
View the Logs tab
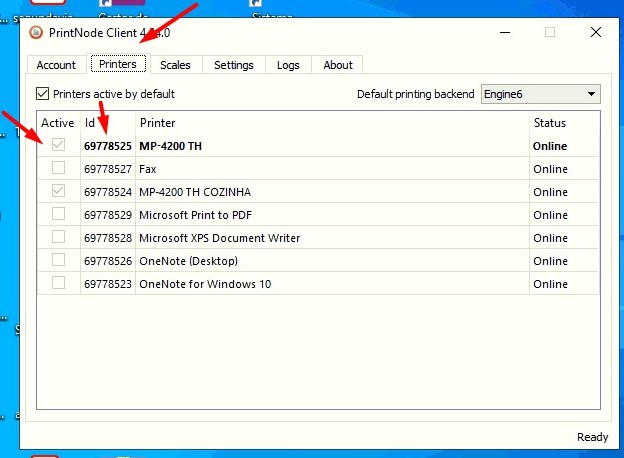click(x=288, y=65)
